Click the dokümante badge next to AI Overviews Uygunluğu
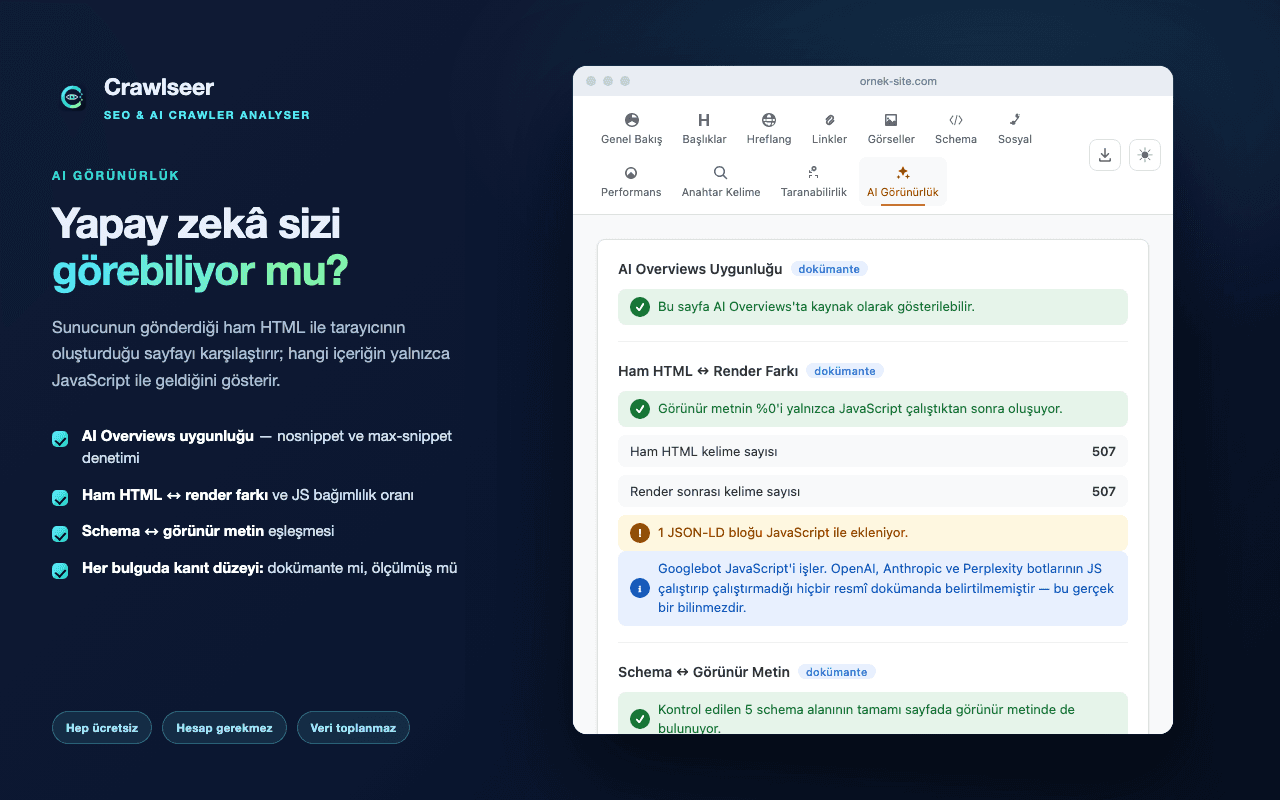Image resolution: width=1280 pixels, height=800 pixels. (829, 269)
